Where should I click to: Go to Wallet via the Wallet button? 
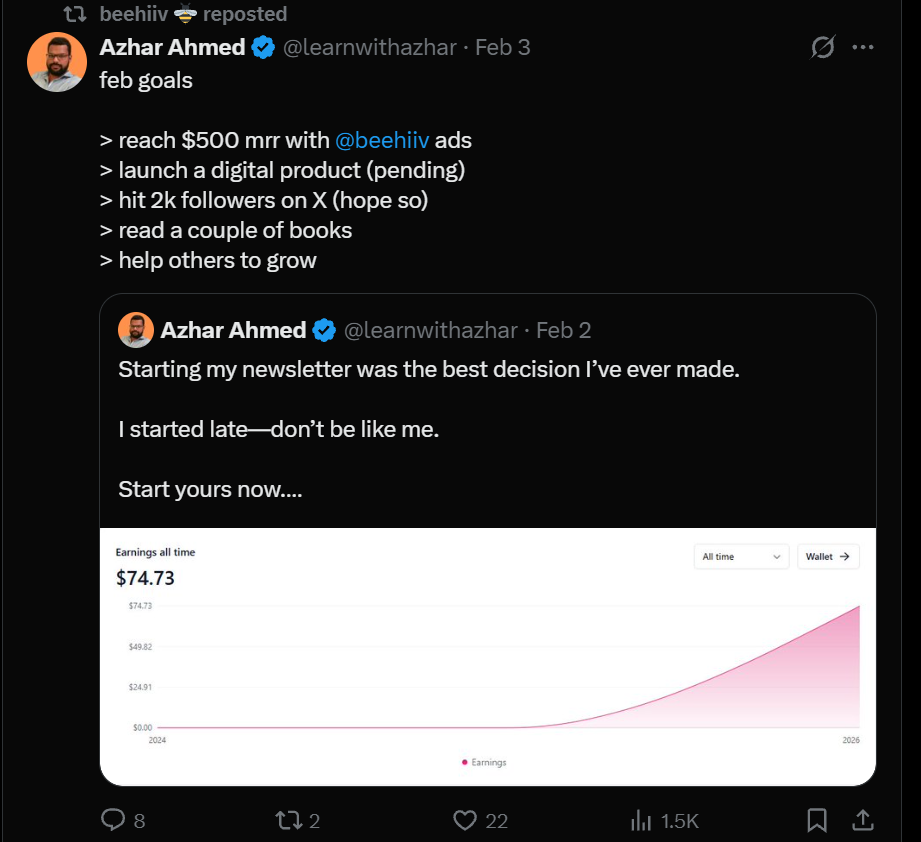coord(828,556)
